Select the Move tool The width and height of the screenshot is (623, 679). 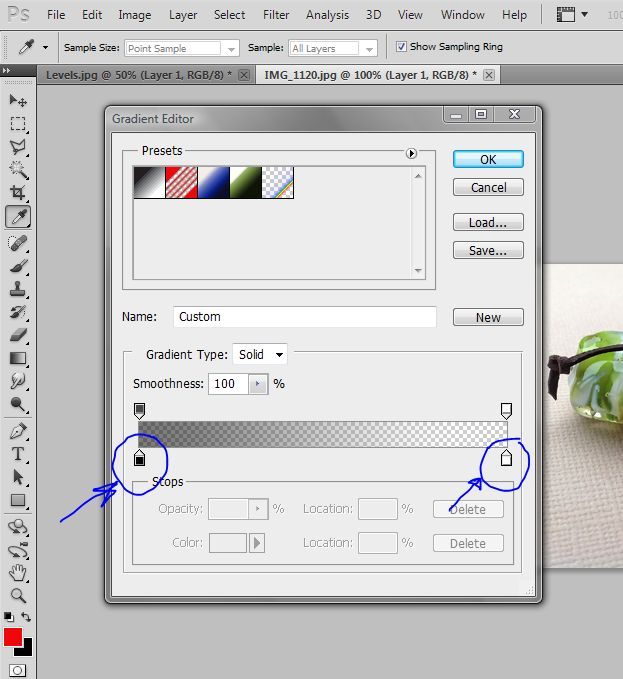click(18, 101)
